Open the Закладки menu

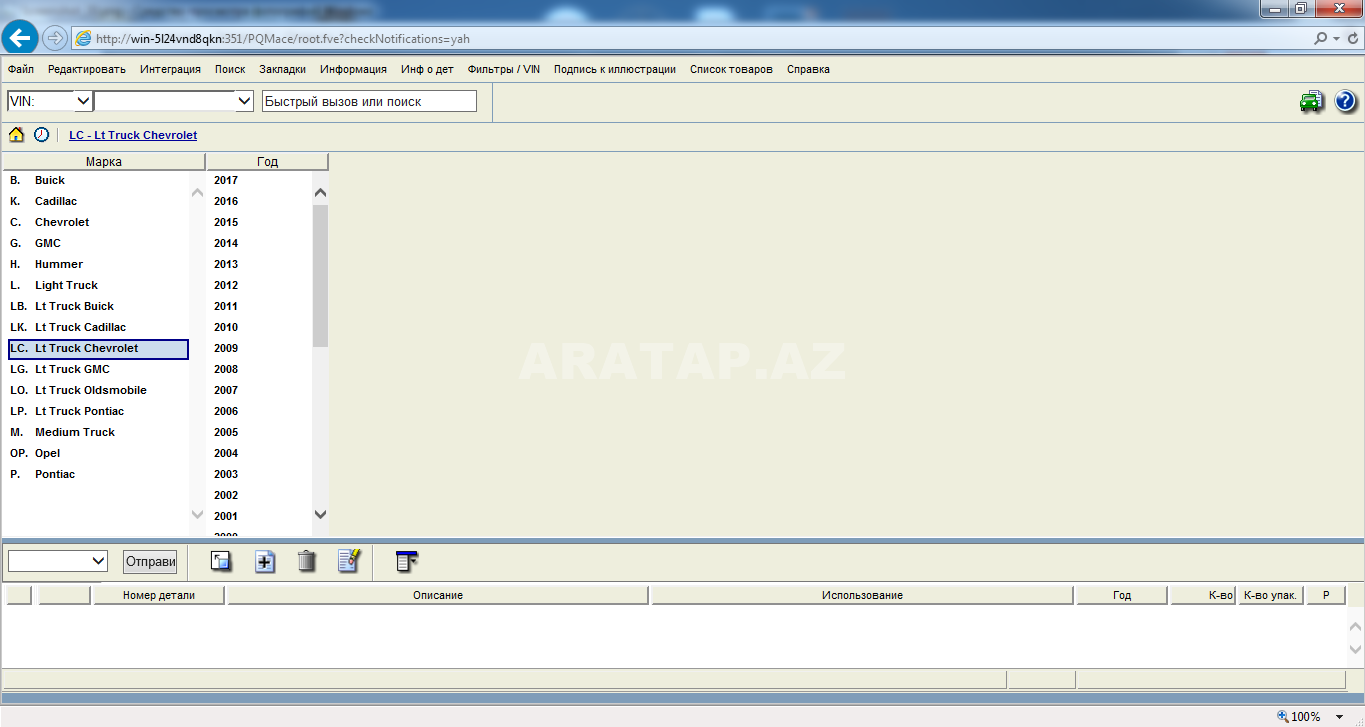pos(282,69)
